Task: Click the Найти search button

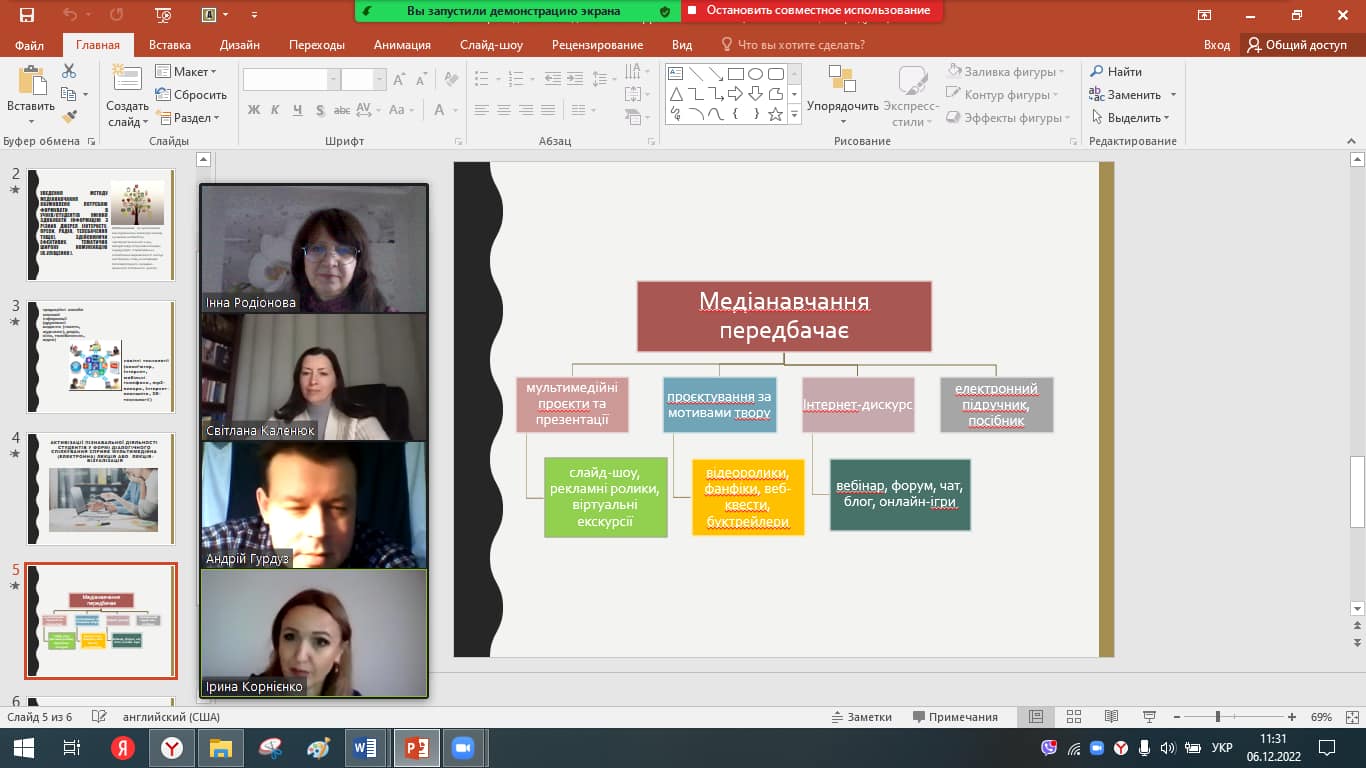Action: click(1116, 72)
